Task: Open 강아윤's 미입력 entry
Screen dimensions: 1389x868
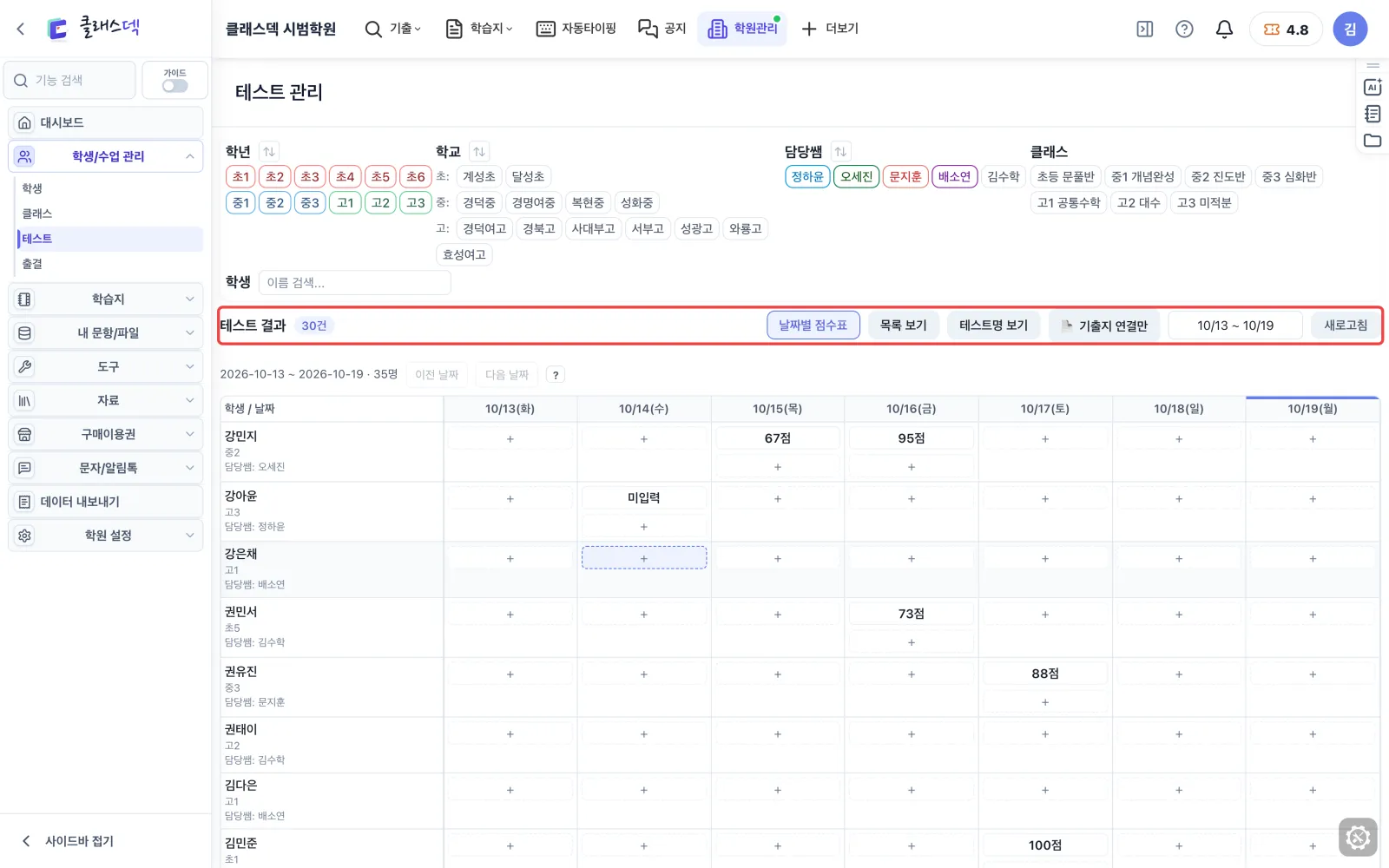Action: point(644,498)
